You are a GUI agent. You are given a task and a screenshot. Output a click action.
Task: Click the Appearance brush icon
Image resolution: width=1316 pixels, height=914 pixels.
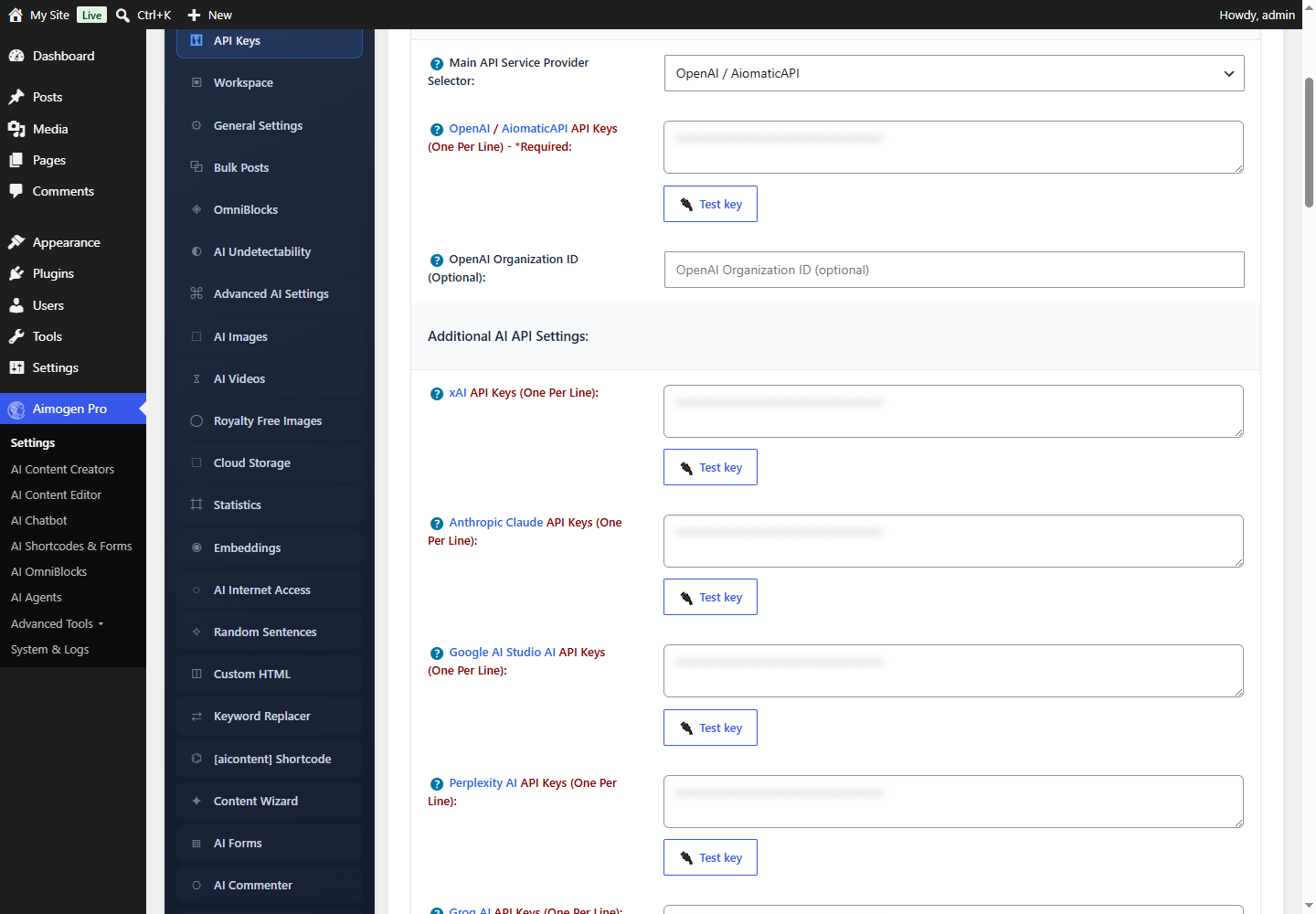tap(16, 242)
